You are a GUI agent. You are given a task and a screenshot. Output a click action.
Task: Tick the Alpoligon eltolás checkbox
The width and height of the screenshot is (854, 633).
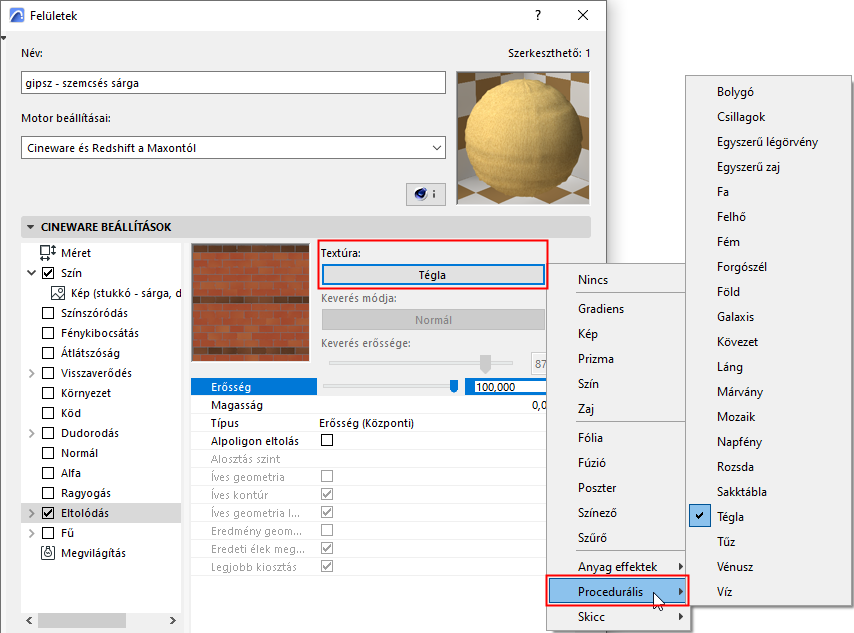327,440
